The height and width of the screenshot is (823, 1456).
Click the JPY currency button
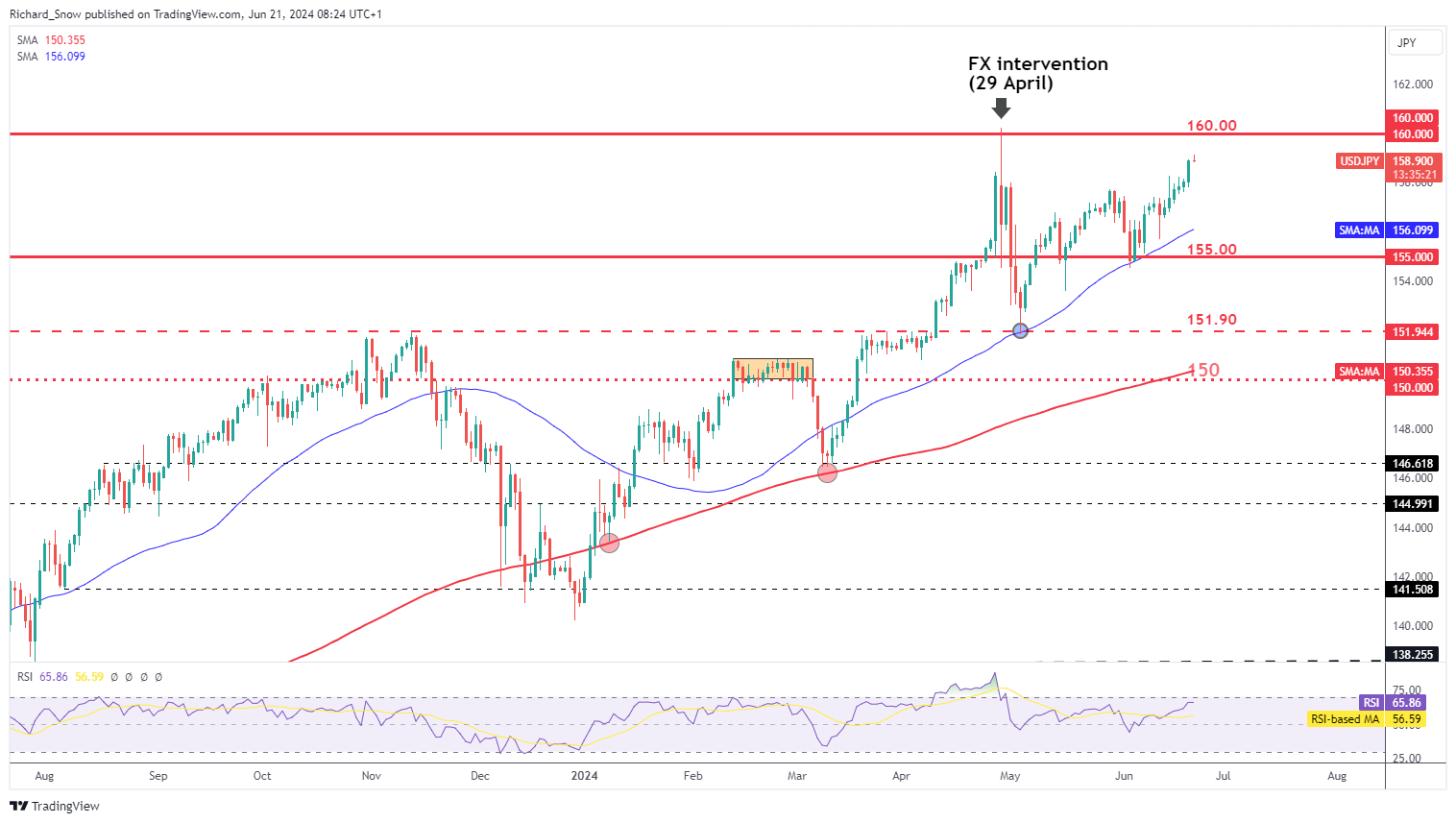click(x=1415, y=42)
